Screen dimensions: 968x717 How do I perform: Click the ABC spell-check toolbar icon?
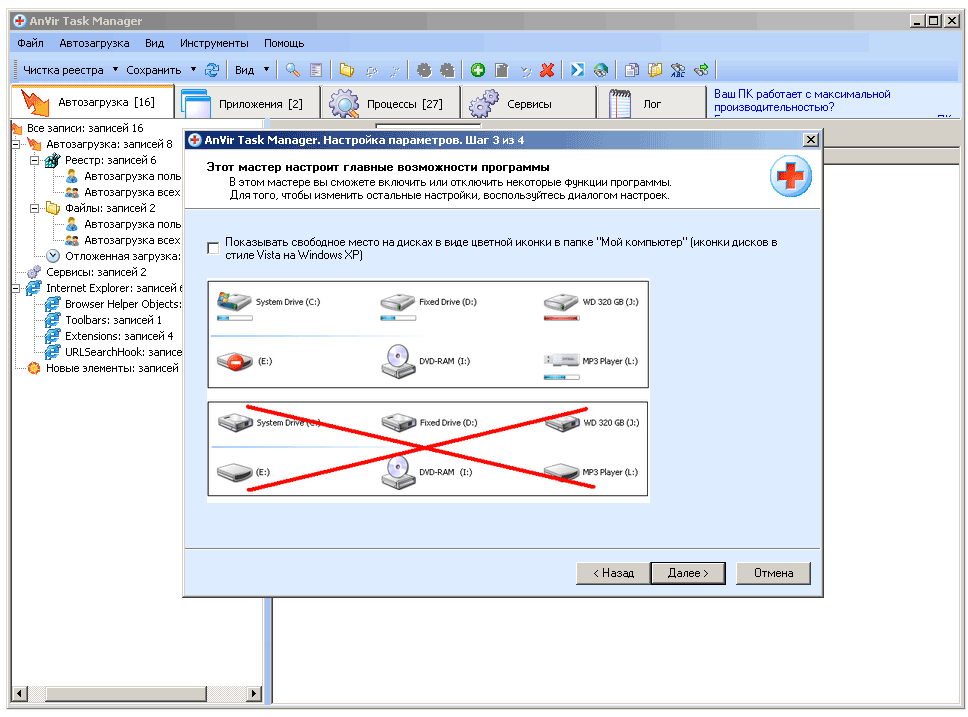pyautogui.click(x=679, y=70)
